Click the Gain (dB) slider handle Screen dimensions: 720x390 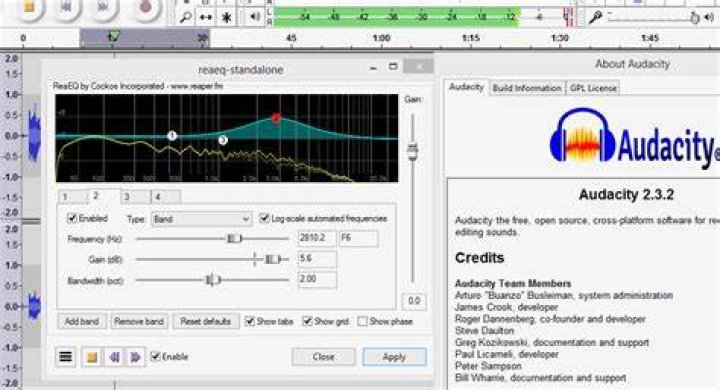(x=272, y=260)
